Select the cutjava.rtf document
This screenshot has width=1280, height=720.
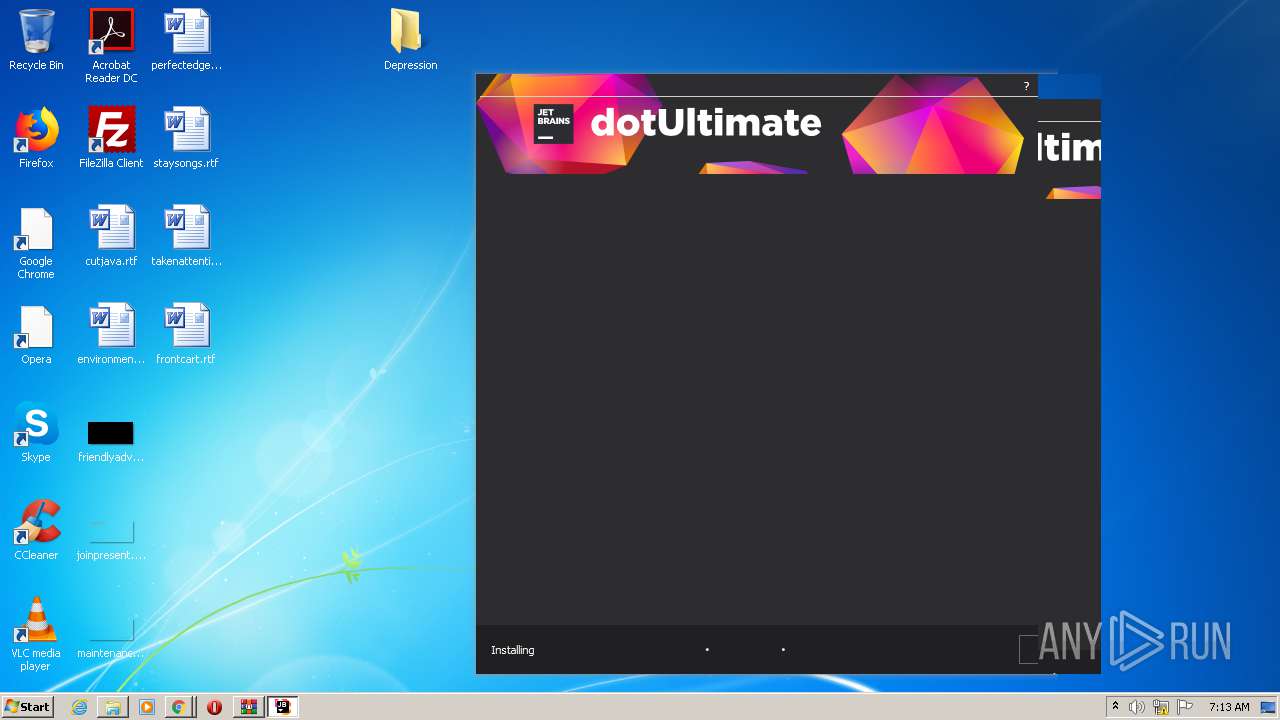(x=111, y=237)
